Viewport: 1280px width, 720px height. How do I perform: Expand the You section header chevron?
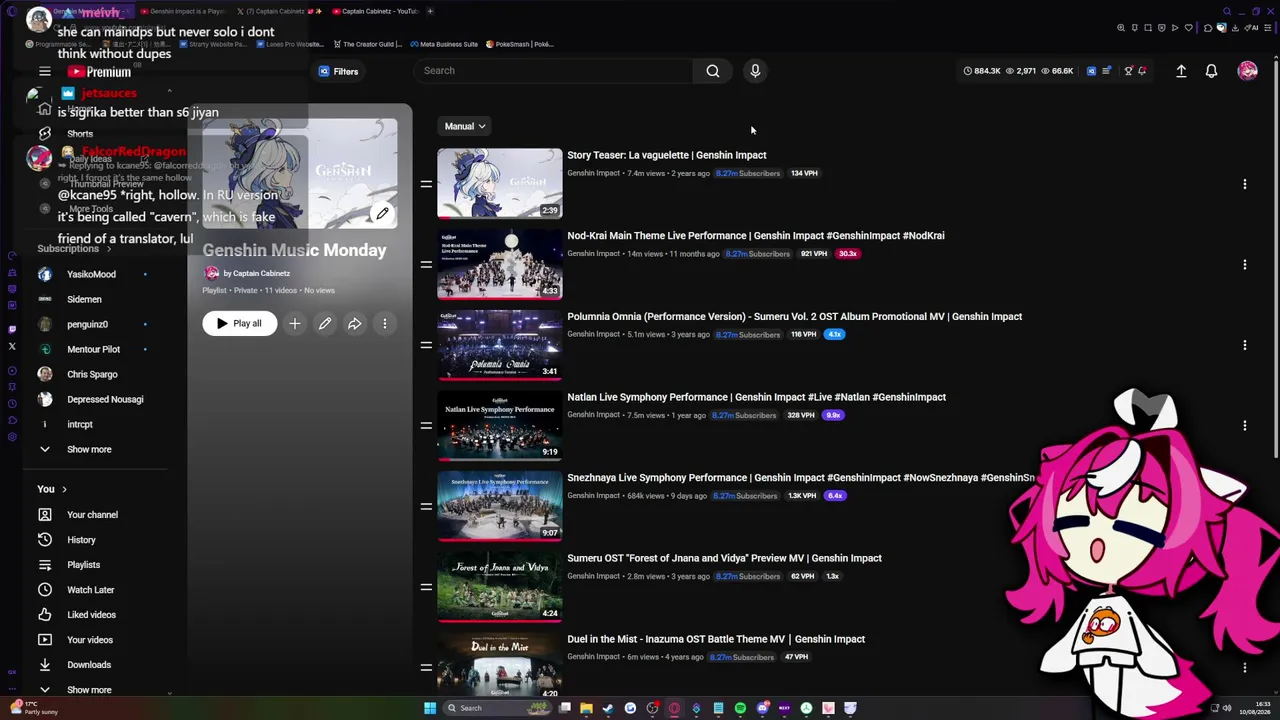tap(64, 489)
